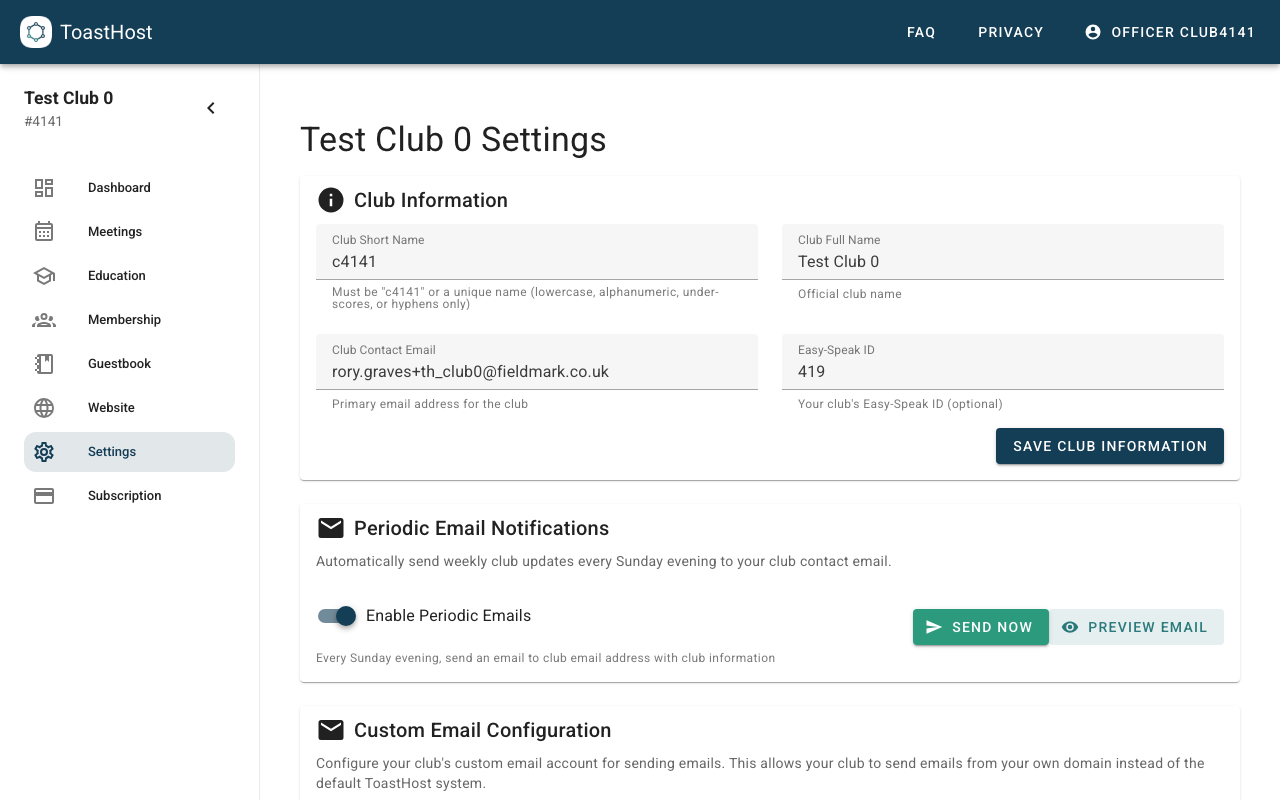
Task: Open the Officer Club4141 account menu
Action: [x=1169, y=32]
